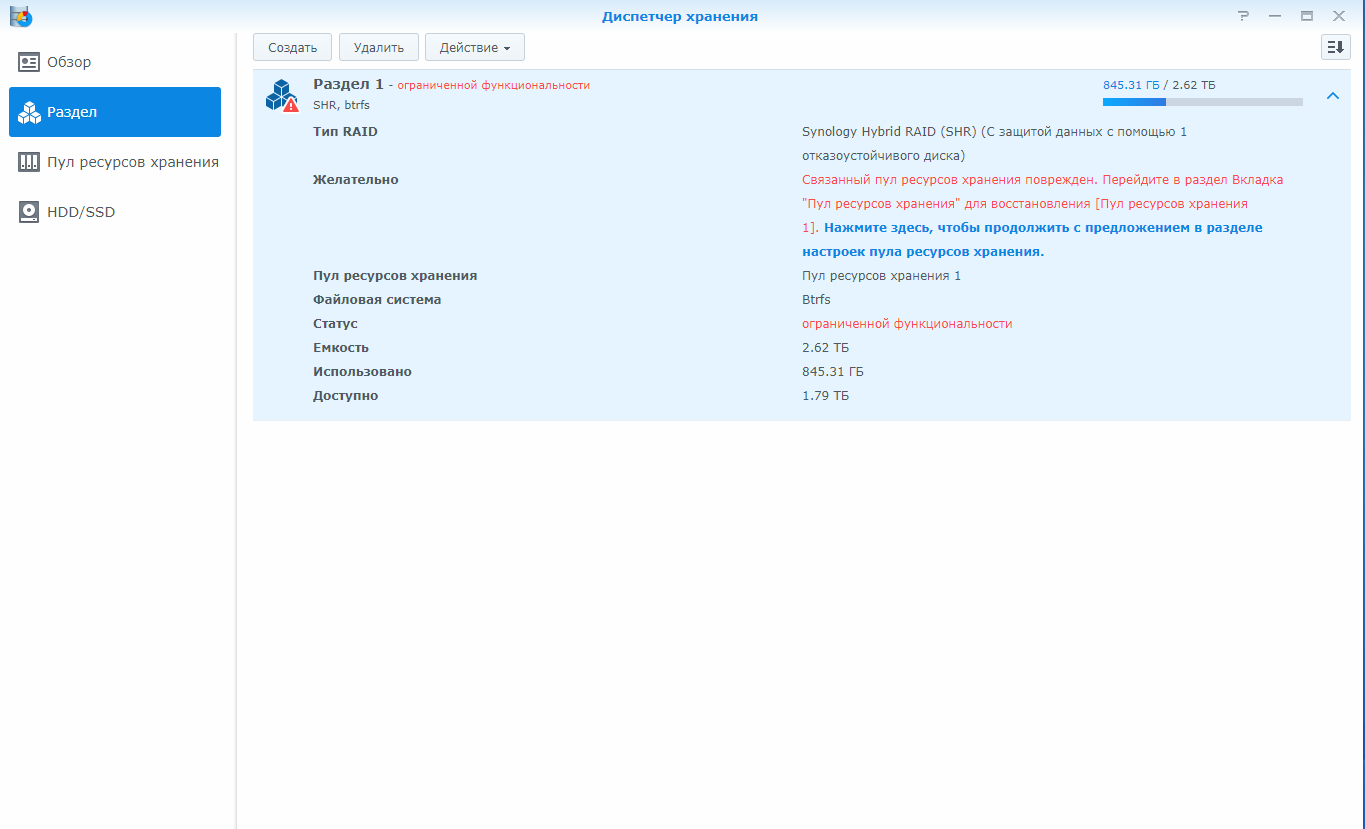Image resolution: width=1365 pixels, height=829 pixels.
Task: Open the help question mark icon
Action: pyautogui.click(x=1243, y=16)
